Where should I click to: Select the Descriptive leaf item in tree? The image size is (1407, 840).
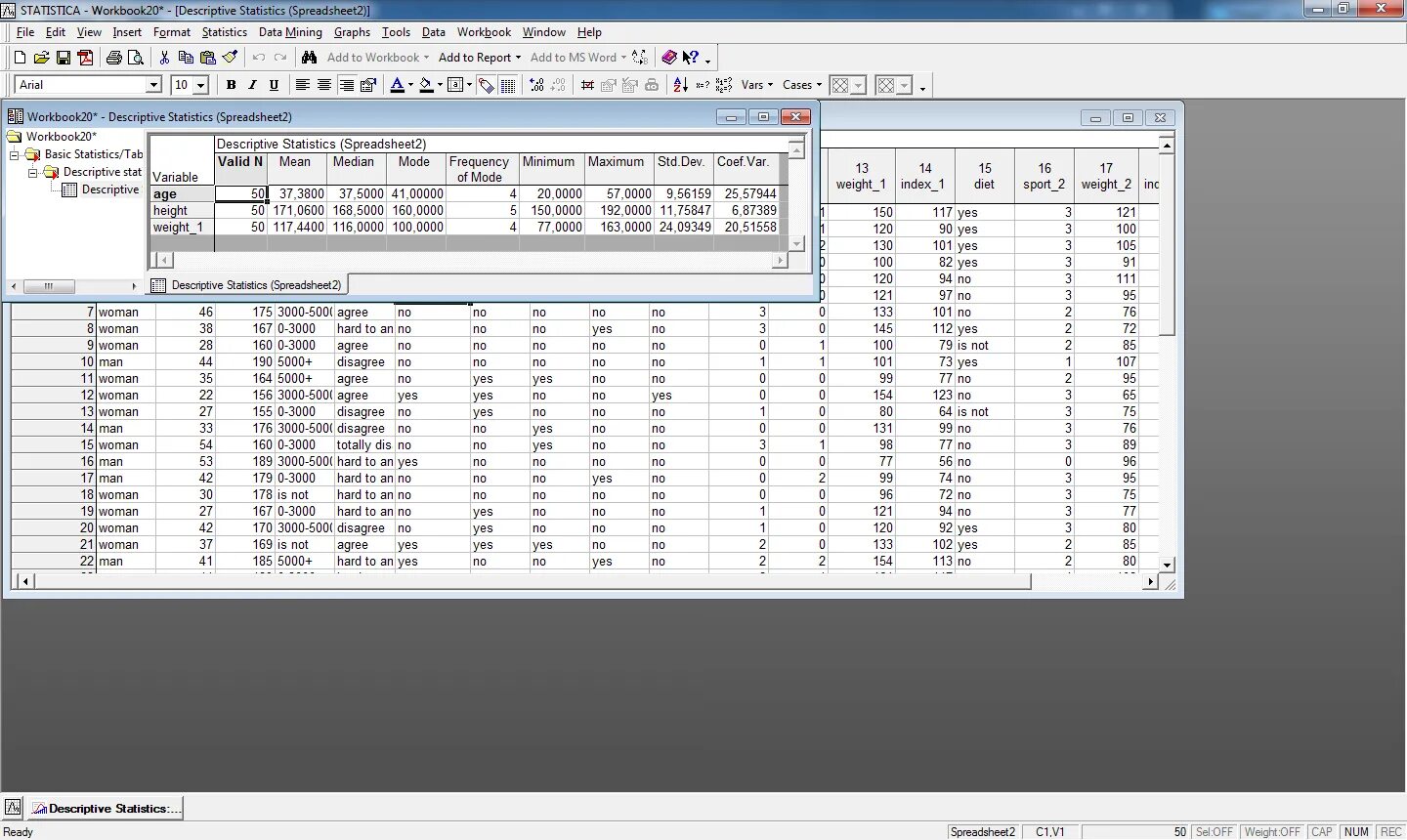click(x=110, y=189)
